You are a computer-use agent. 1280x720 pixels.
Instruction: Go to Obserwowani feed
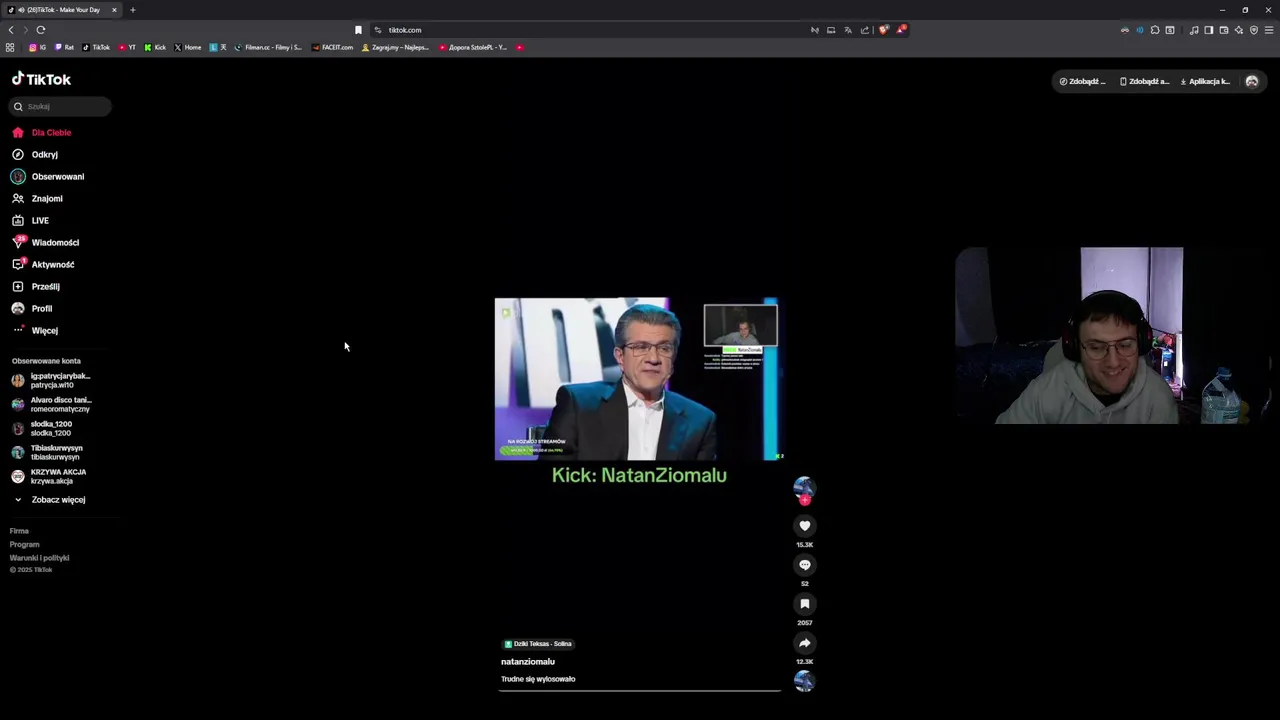click(x=48, y=176)
